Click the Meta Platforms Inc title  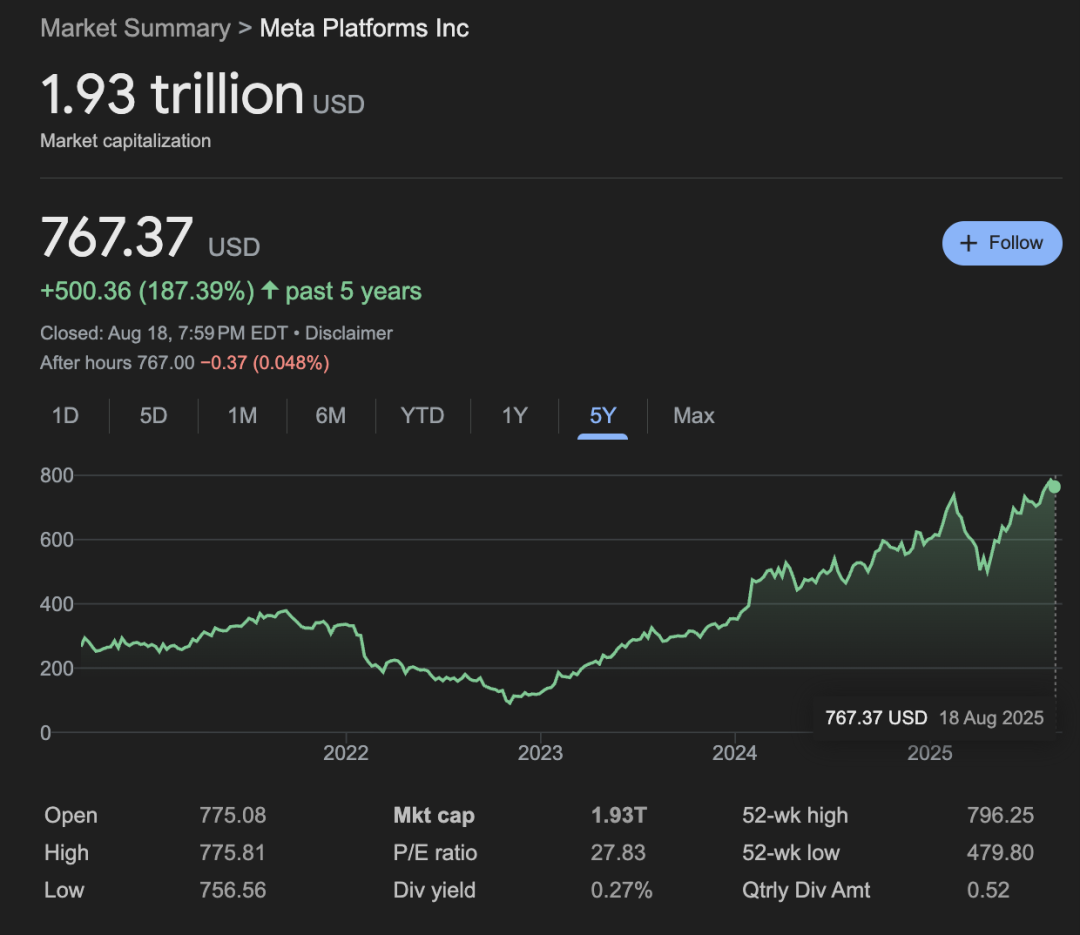click(364, 28)
